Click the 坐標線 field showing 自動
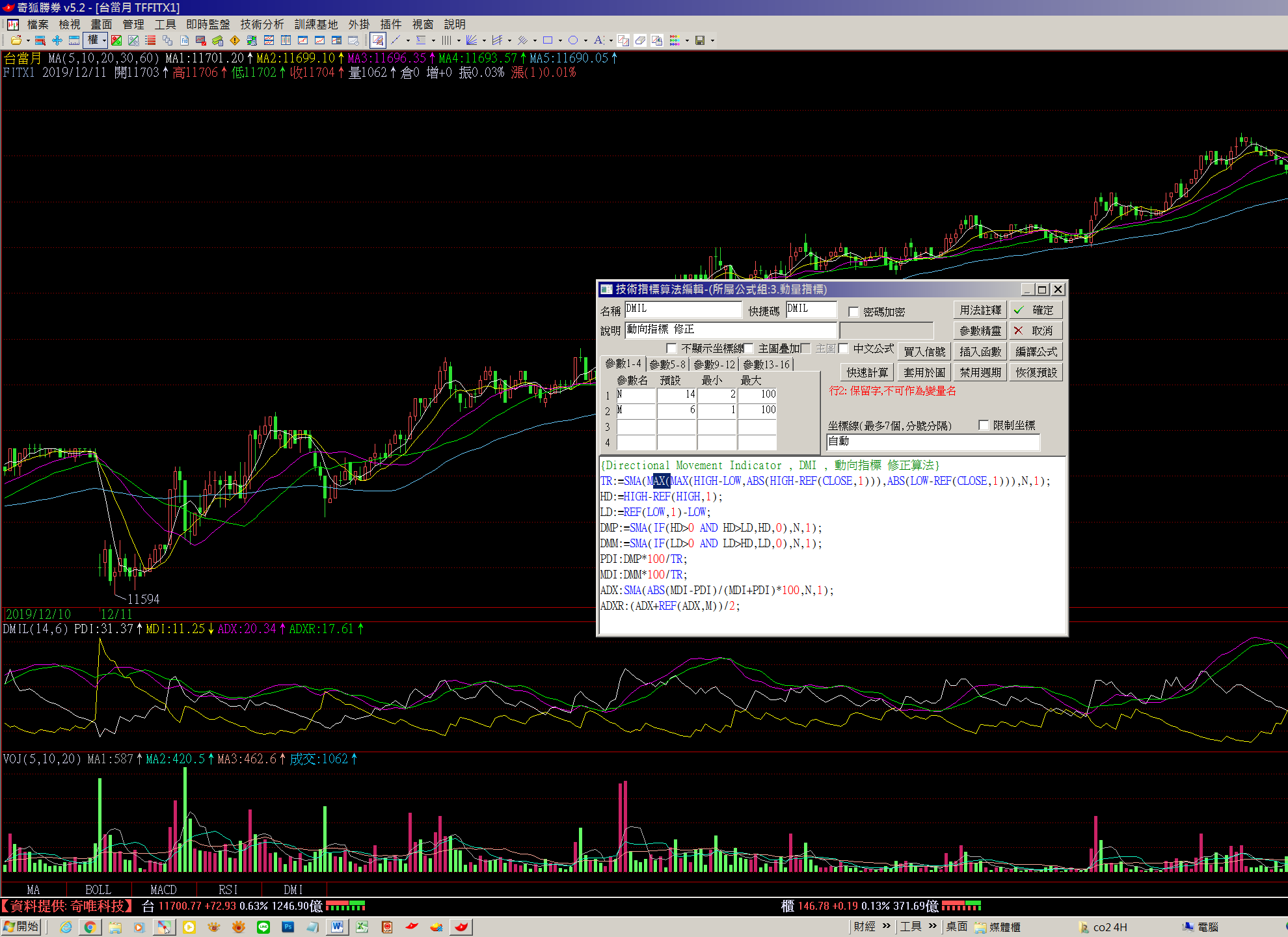The image size is (1288, 937). pos(933,442)
